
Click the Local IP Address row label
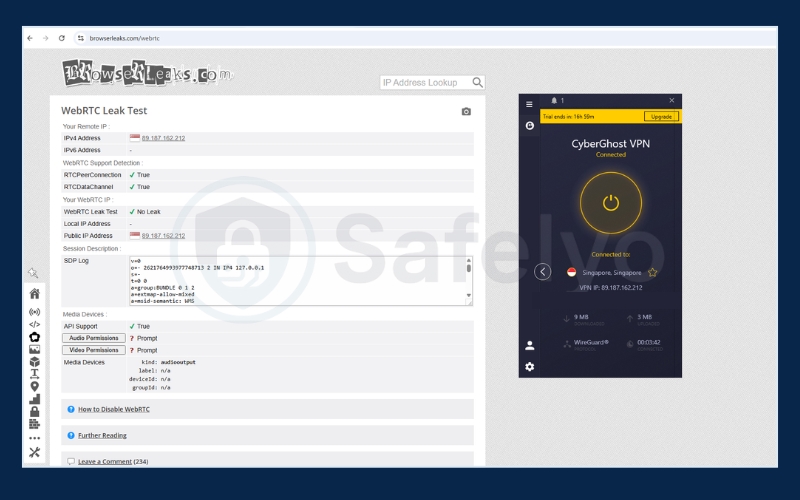coord(87,223)
